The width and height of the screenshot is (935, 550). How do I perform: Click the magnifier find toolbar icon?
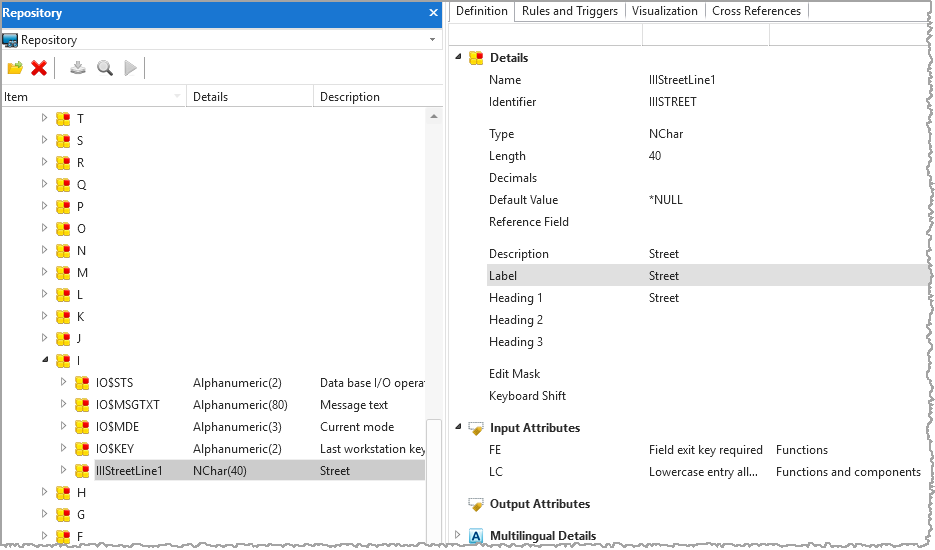104,68
